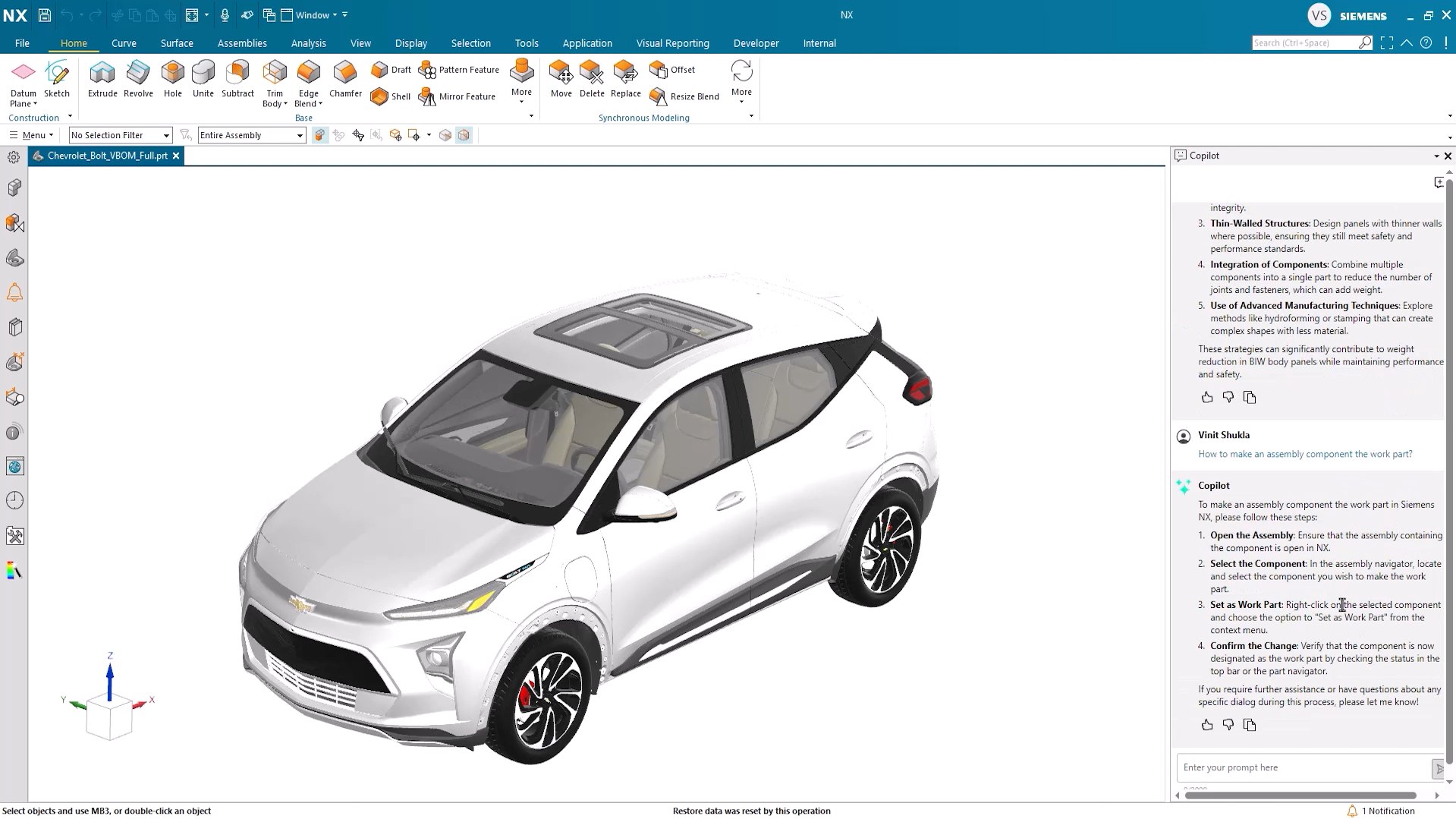This screenshot has width=1456, height=819.
Task: Expand the Datum Plane dropdown arrow
Action: tap(35, 104)
